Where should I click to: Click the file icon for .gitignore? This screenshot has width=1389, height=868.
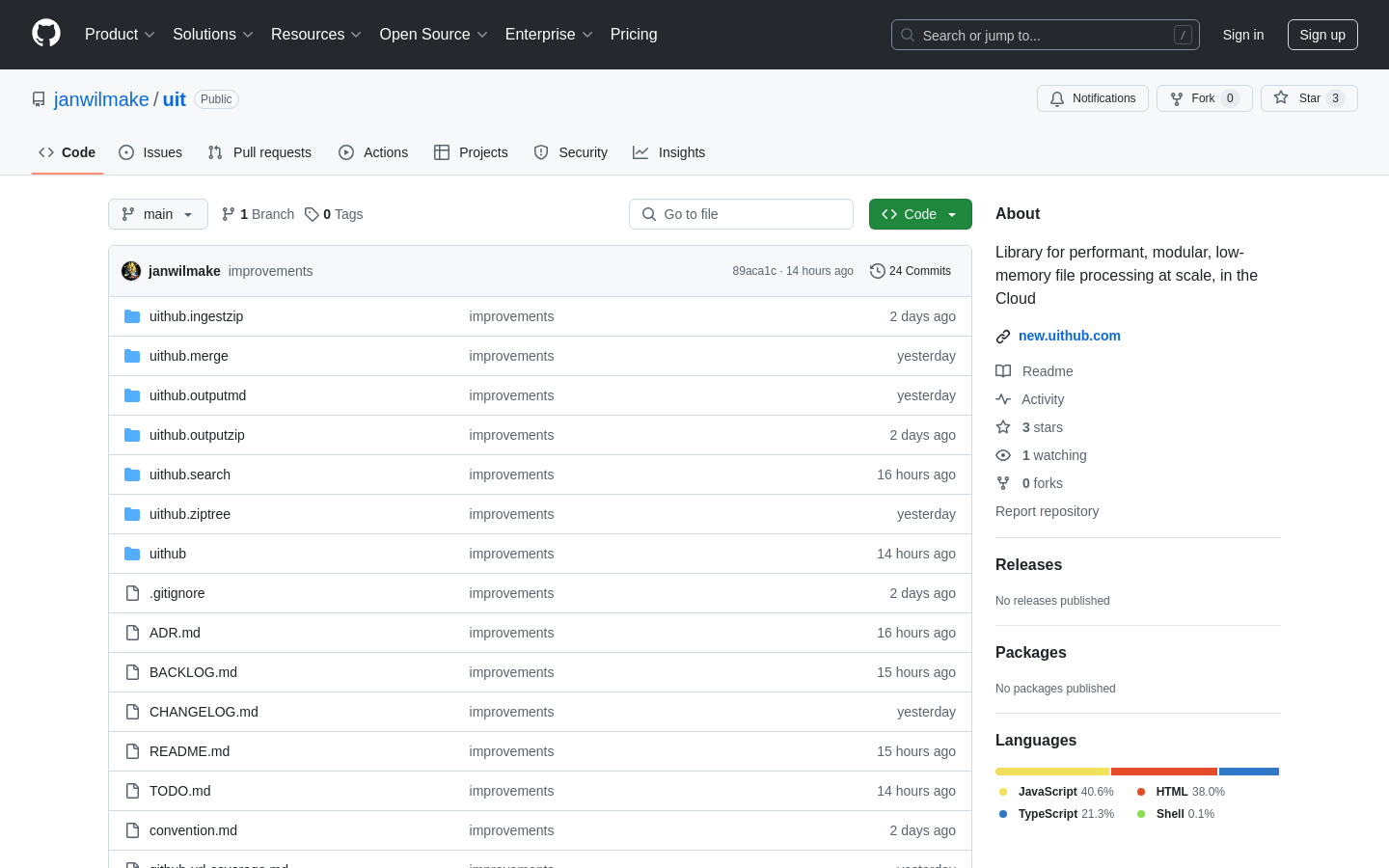tap(132, 593)
